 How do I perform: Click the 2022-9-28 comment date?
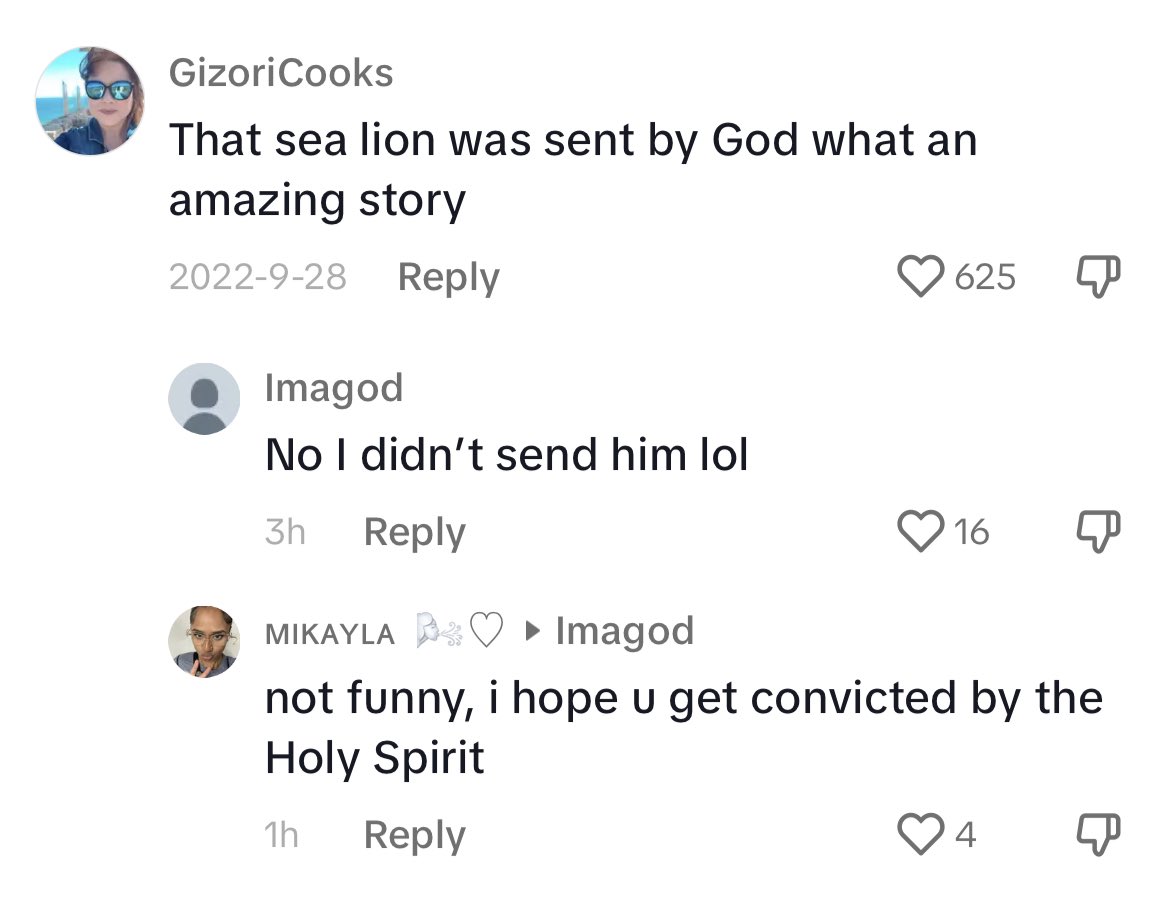(258, 277)
